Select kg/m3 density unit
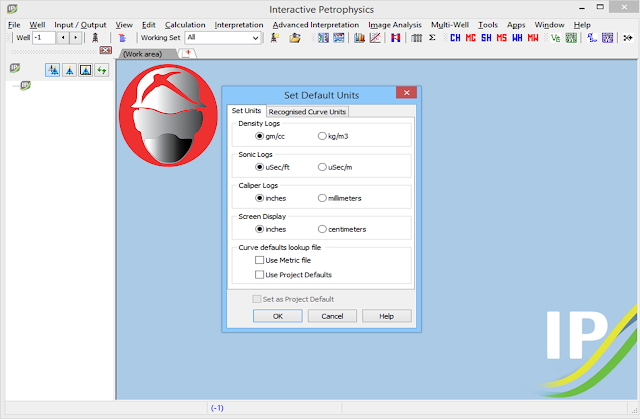Viewport: 640px width, 419px height. [333, 136]
